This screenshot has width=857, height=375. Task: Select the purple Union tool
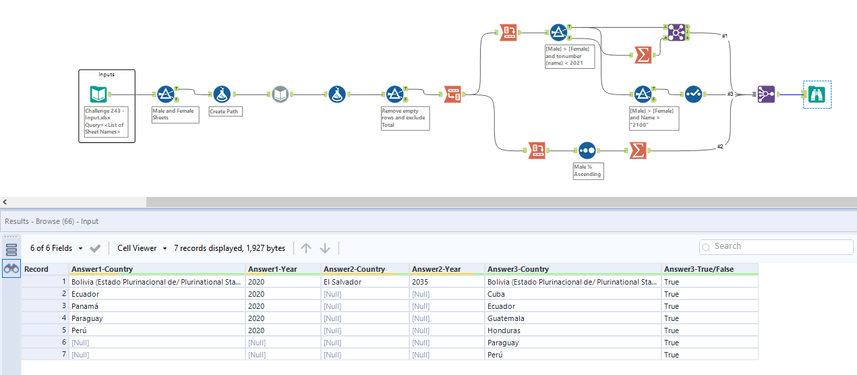766,94
